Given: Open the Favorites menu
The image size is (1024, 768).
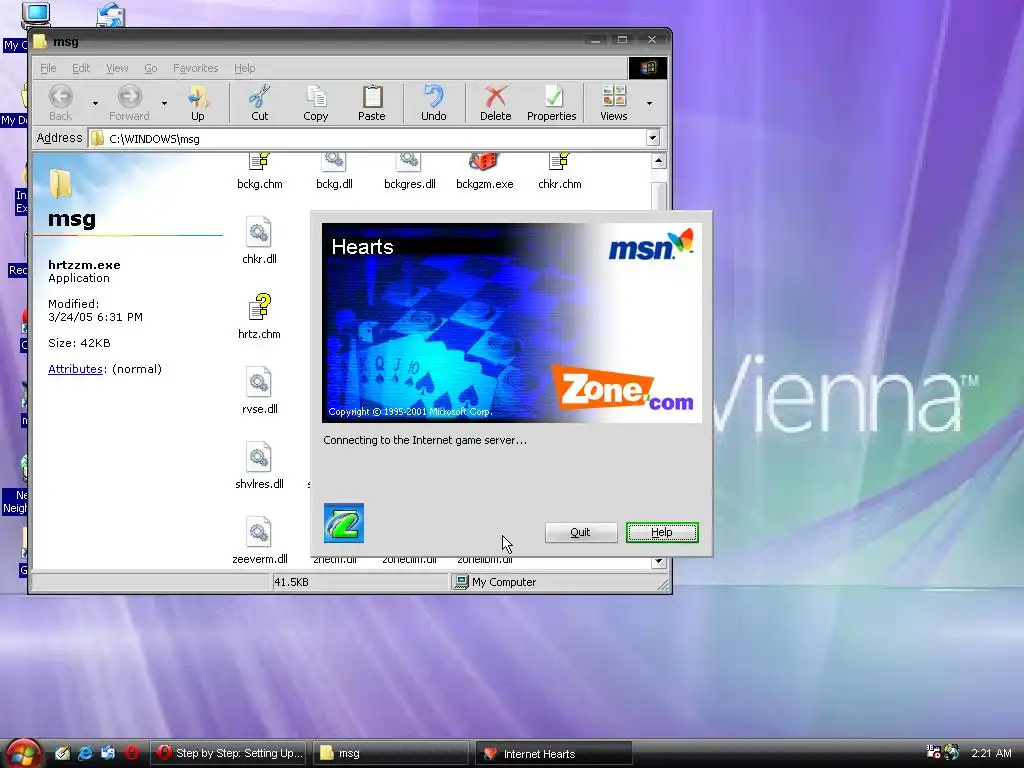Looking at the screenshot, I should click(195, 68).
